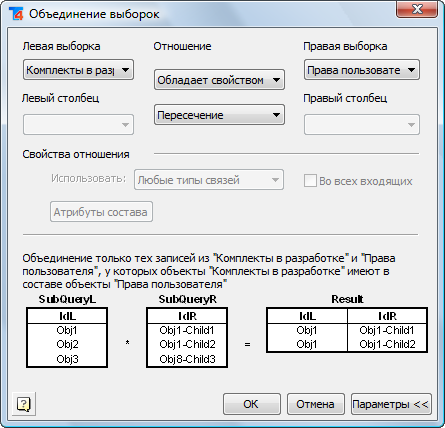The height and width of the screenshot is (428, 445).
Task: Collapse options with Параметры << button
Action: pyautogui.click(x=391, y=404)
